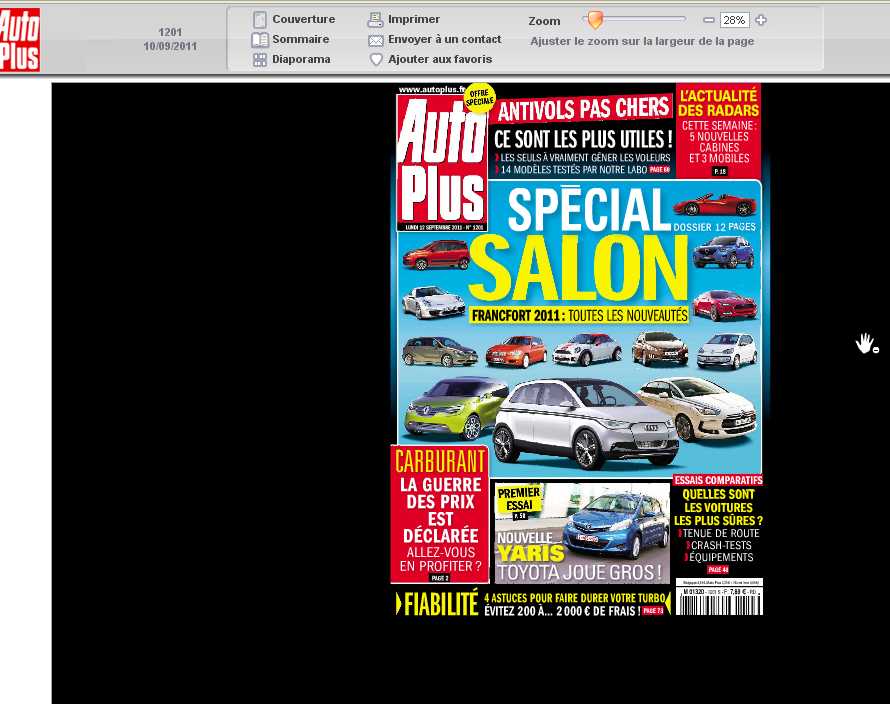The width and height of the screenshot is (890, 704).
Task: Click Ajuster le zoom sur la largeur
Action: point(642,41)
